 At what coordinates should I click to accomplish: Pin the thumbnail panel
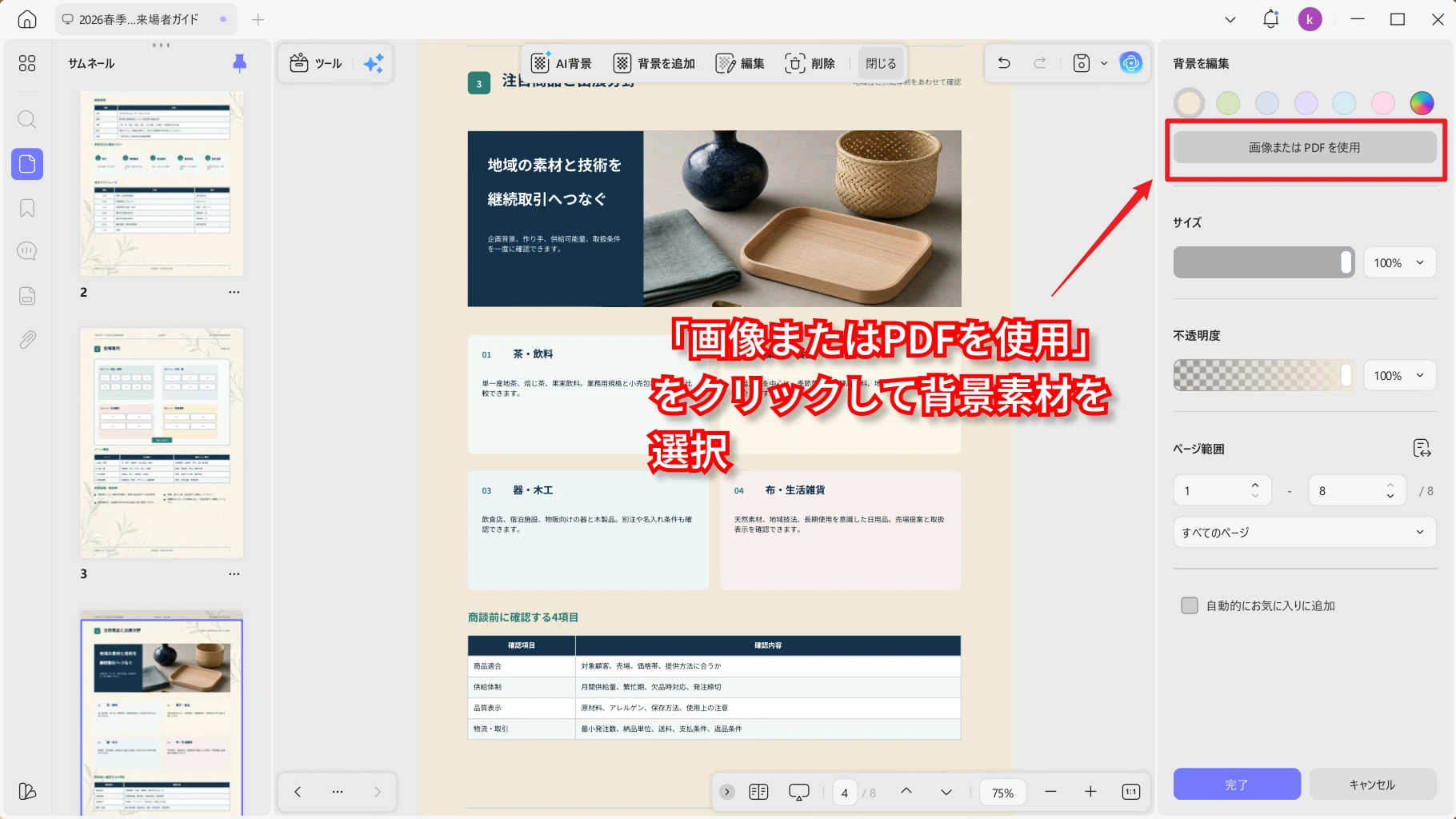click(x=239, y=63)
